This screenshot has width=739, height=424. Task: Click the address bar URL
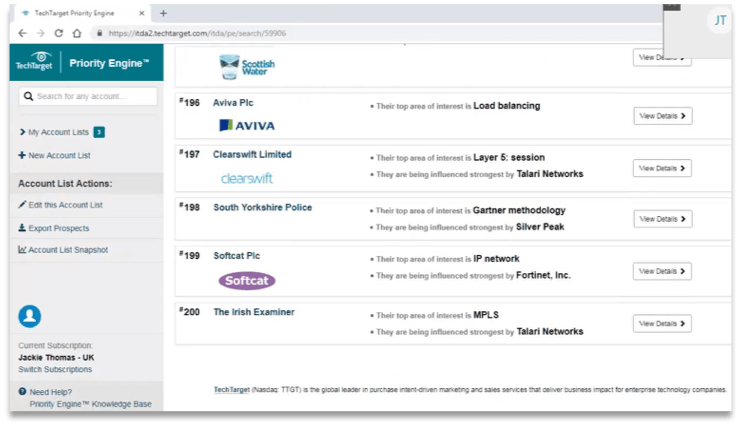tap(197, 33)
